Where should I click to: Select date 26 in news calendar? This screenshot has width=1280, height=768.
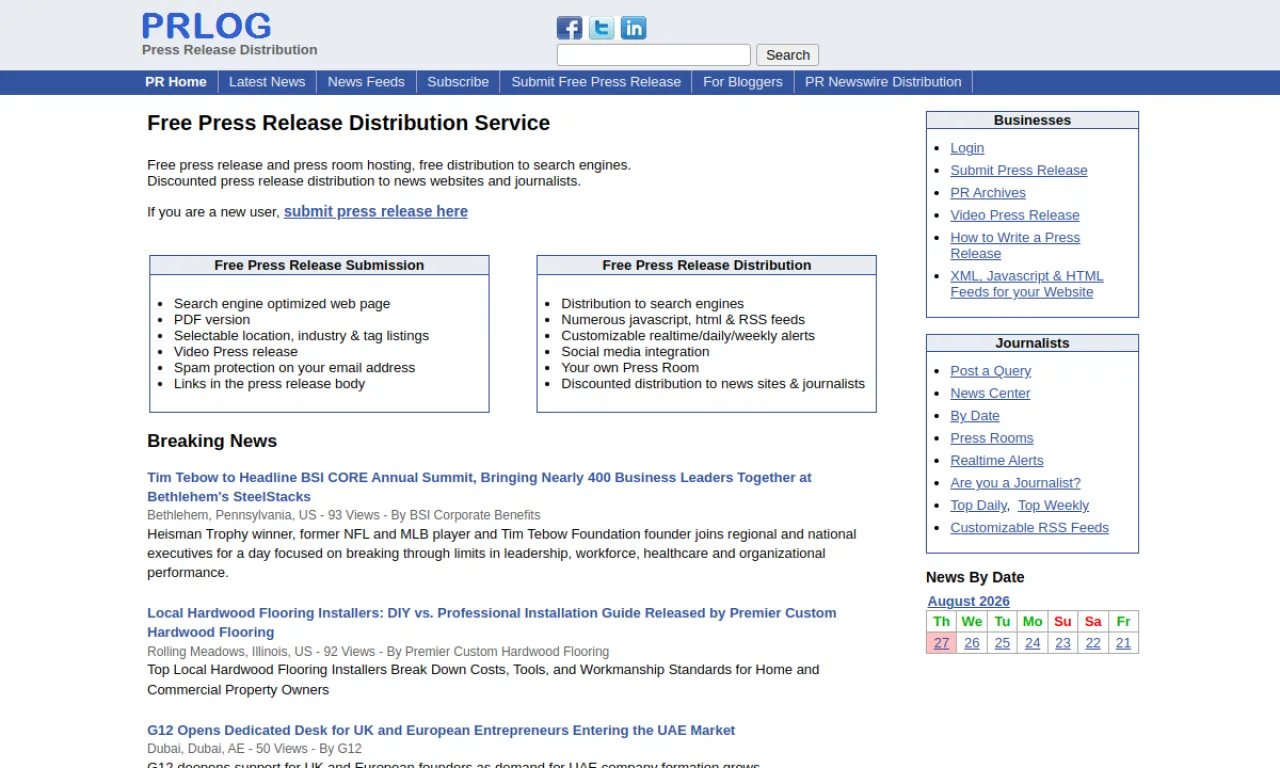972,643
